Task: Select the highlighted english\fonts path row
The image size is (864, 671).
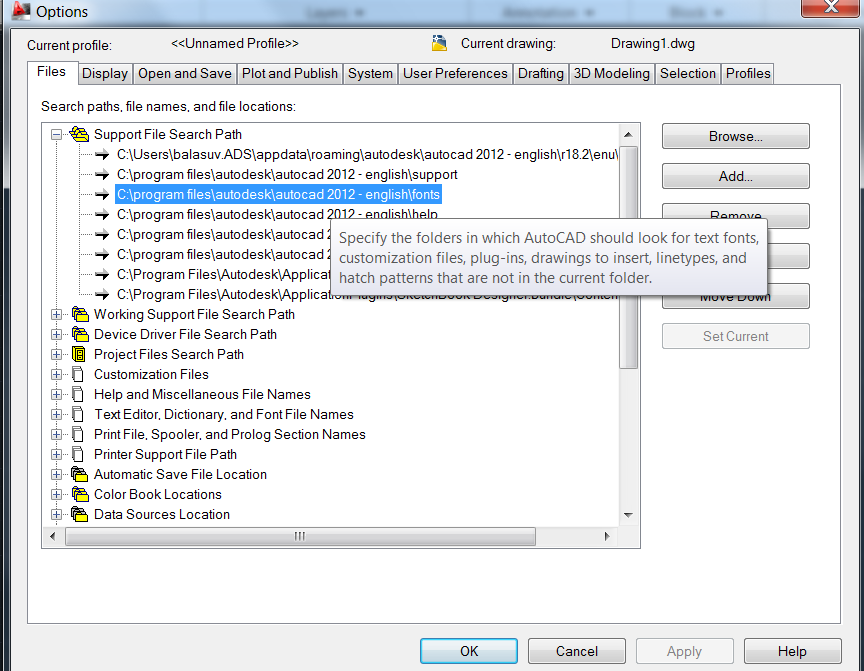Action: (x=278, y=194)
